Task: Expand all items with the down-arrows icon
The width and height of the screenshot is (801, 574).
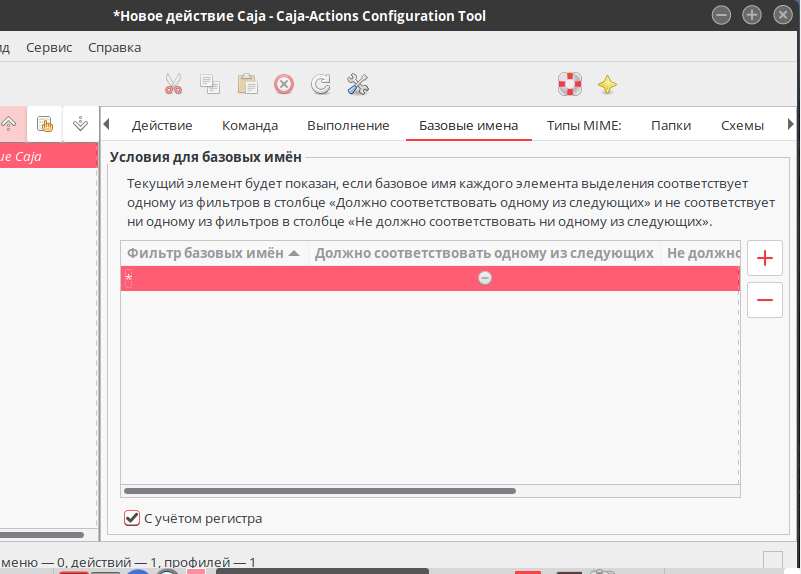Action: pyautogui.click(x=80, y=124)
